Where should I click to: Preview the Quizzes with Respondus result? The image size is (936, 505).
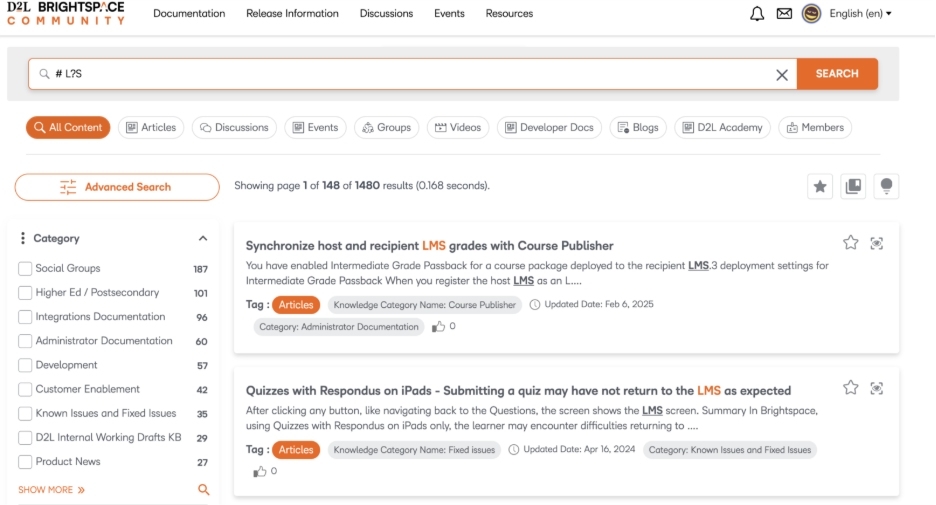[x=876, y=388]
